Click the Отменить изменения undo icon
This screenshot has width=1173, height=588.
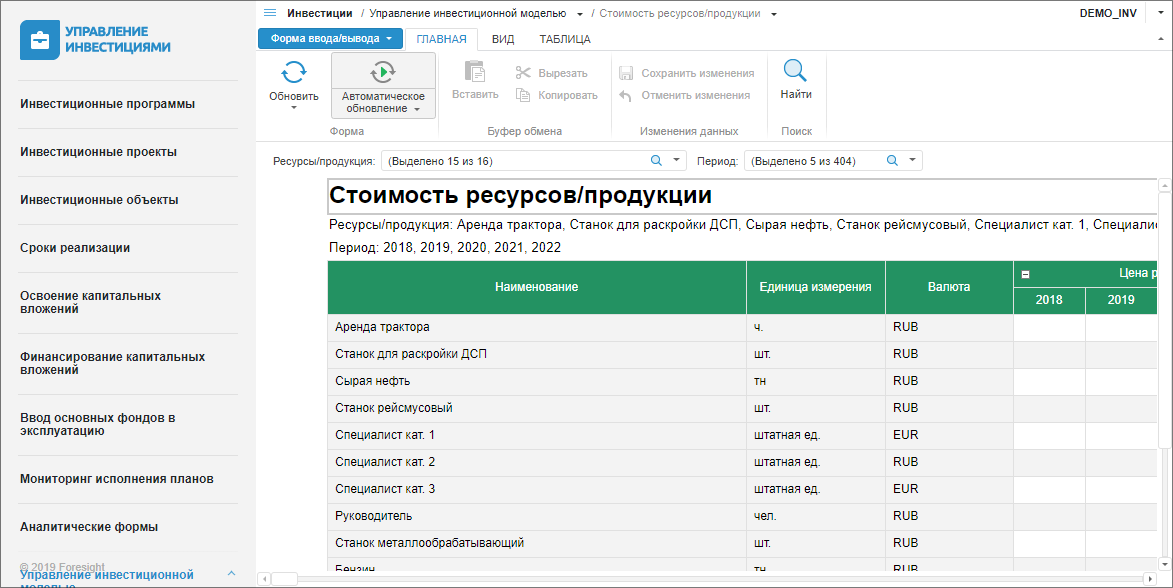(x=626, y=95)
